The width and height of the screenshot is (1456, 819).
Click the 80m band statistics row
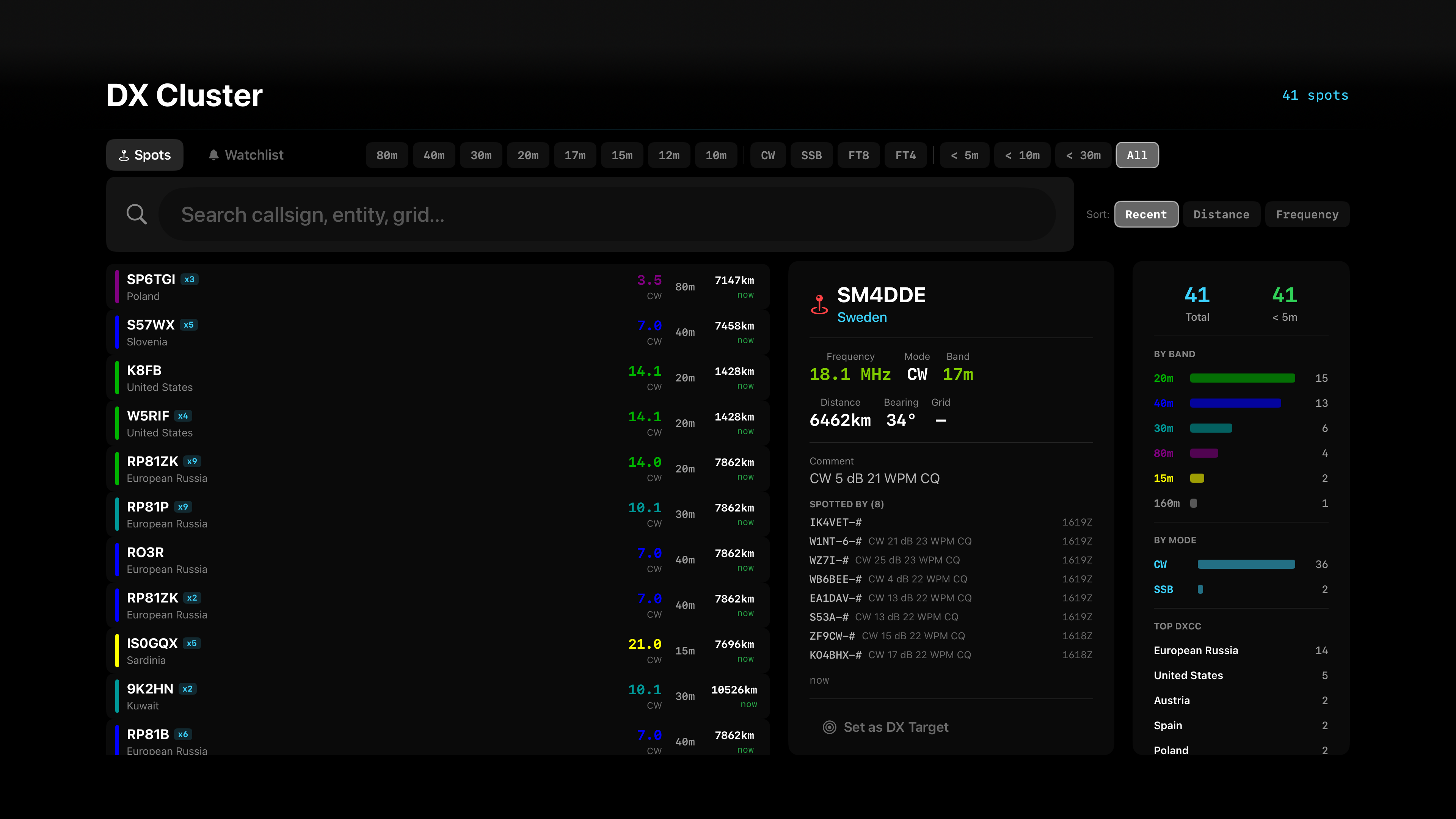tap(1241, 453)
